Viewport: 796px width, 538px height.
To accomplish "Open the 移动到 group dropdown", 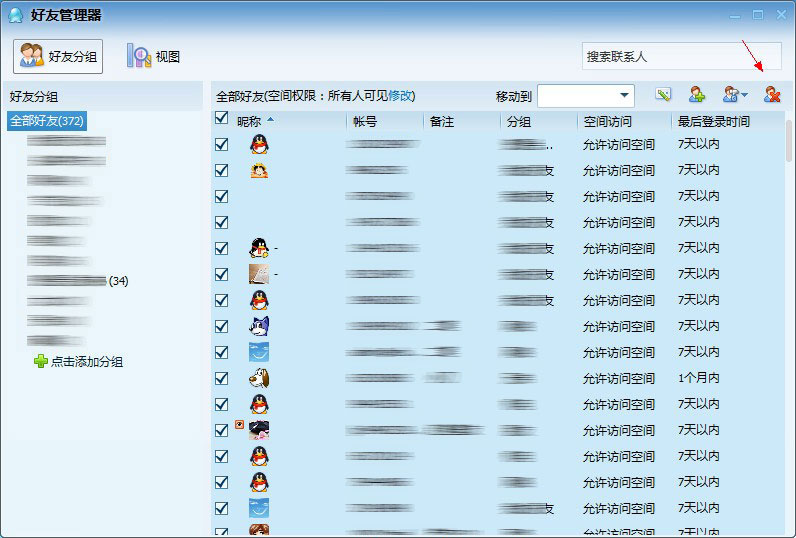I will pos(586,95).
